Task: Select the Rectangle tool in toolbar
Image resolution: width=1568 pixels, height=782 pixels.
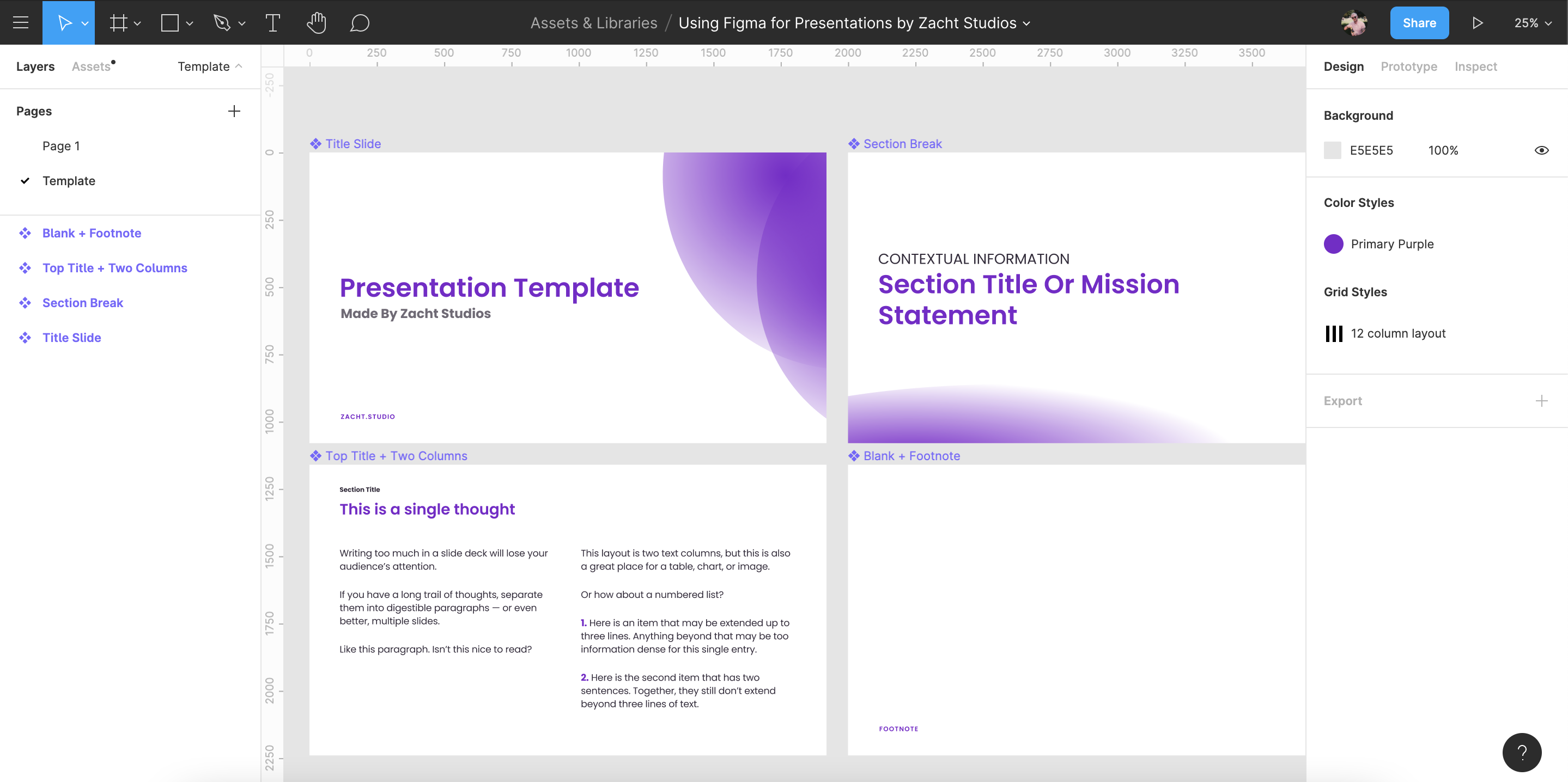Action: [x=171, y=22]
